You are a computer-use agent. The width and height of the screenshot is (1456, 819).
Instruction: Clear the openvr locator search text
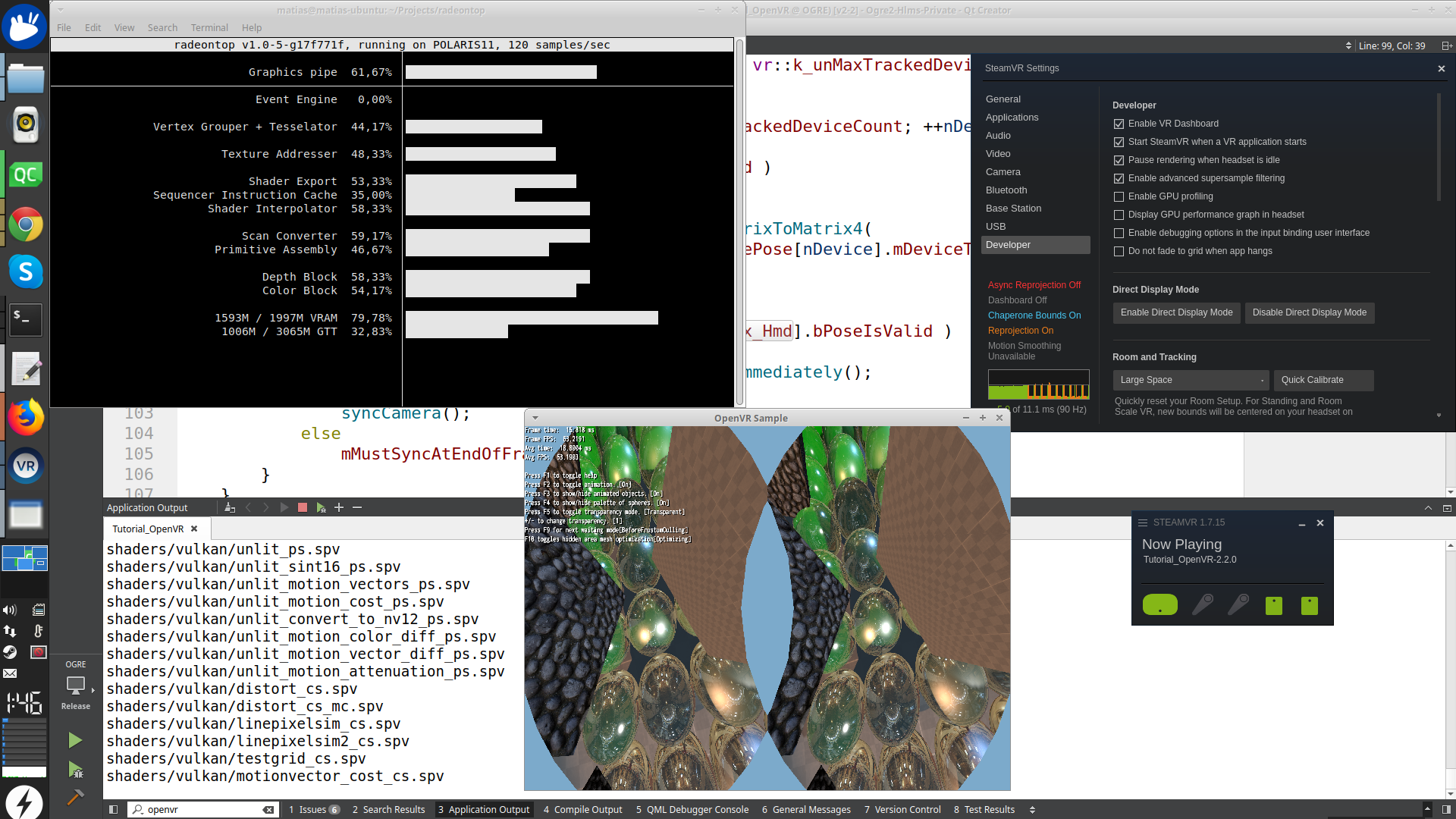pyautogui.click(x=268, y=809)
